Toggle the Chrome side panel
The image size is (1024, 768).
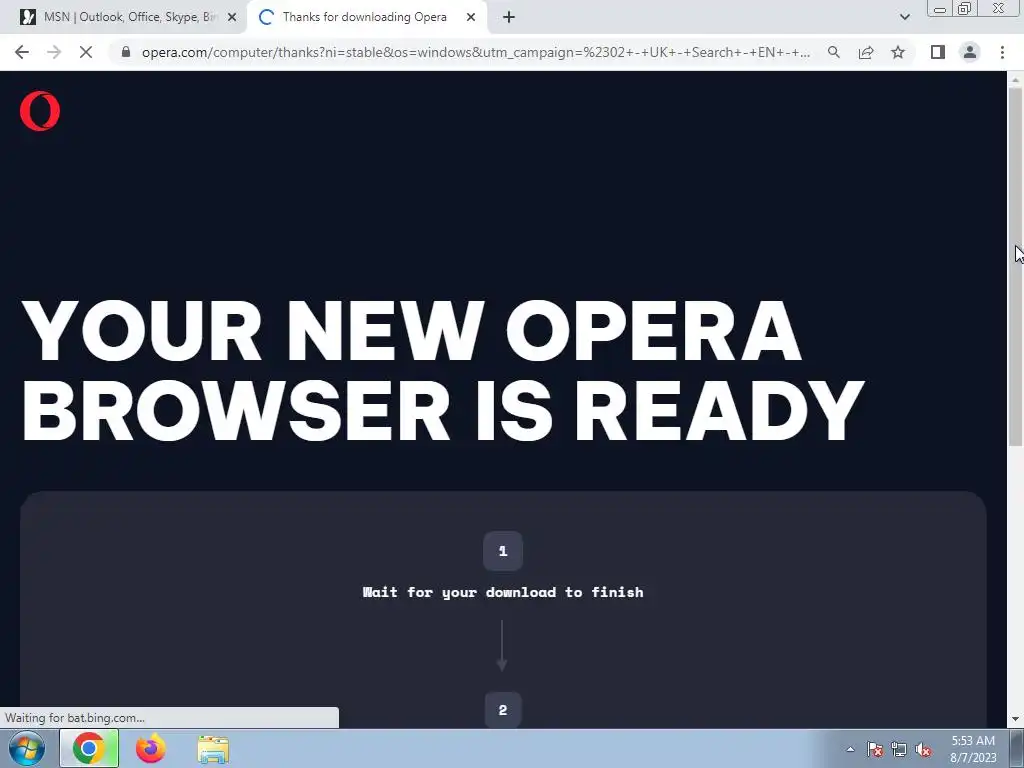click(938, 52)
